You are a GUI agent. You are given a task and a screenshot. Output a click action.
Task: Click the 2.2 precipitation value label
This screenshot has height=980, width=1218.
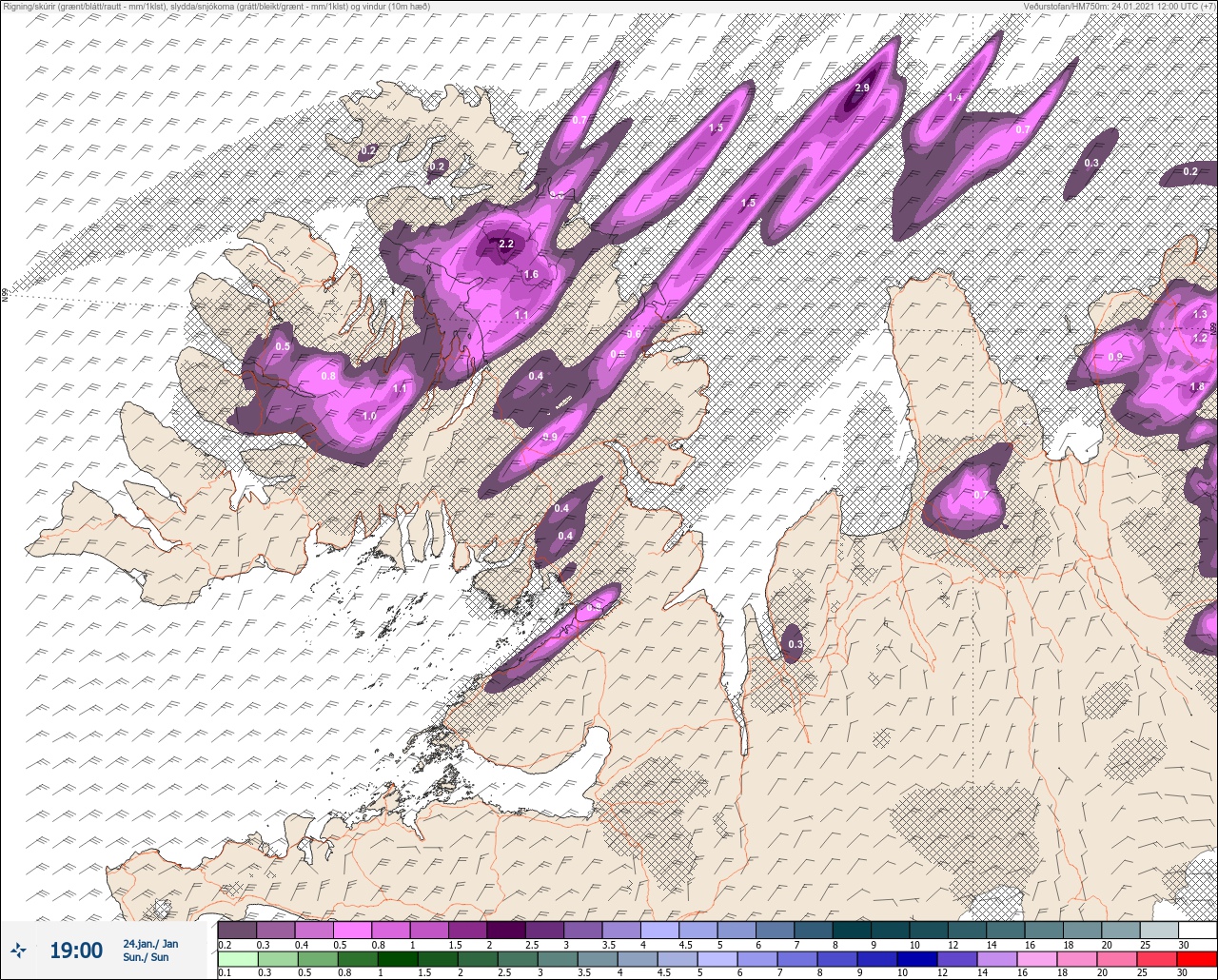tap(506, 244)
